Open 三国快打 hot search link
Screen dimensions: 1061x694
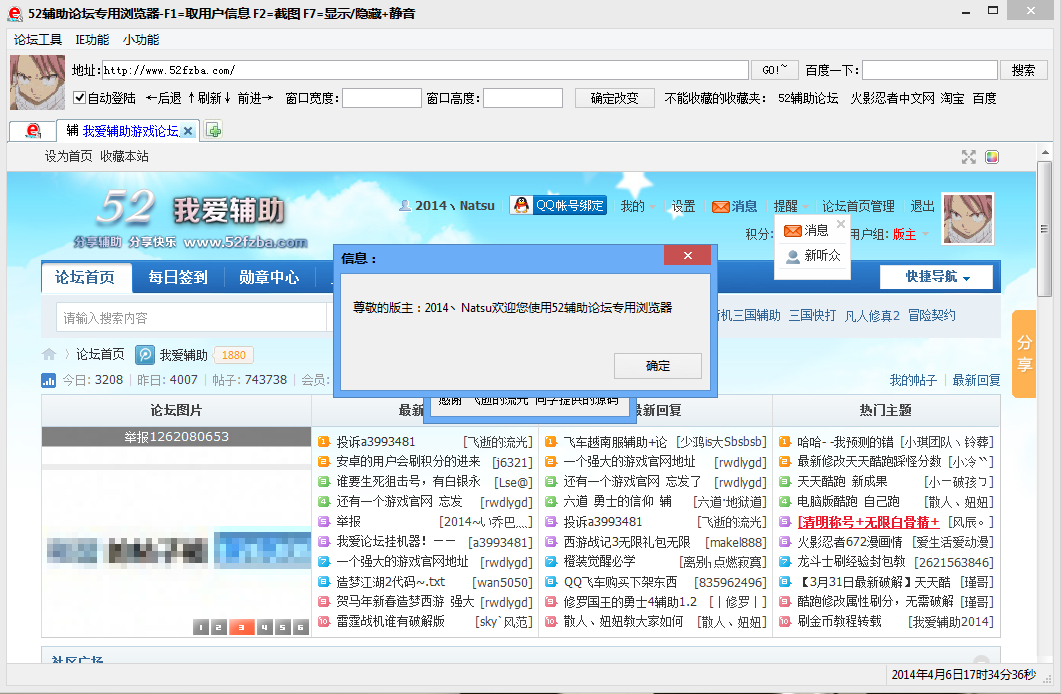pyautogui.click(x=812, y=316)
